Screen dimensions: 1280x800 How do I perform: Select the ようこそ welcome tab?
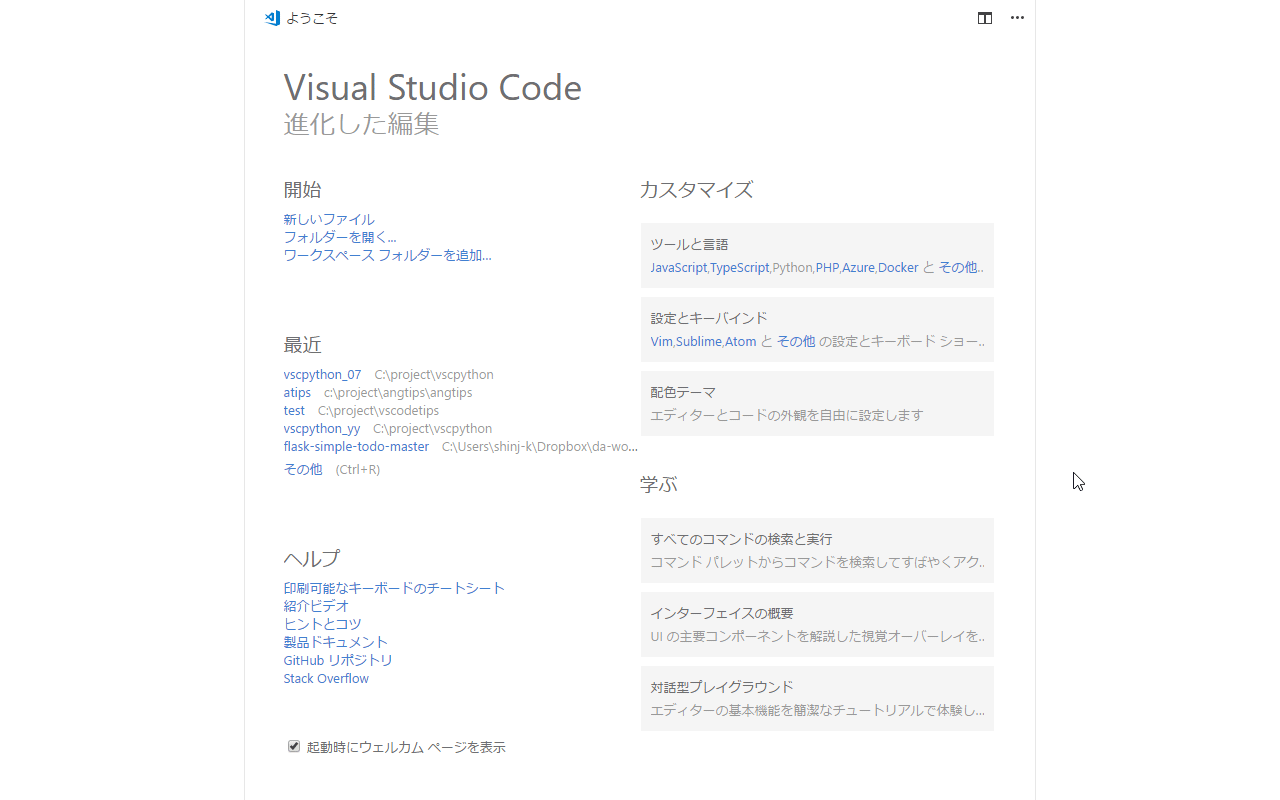[x=312, y=18]
